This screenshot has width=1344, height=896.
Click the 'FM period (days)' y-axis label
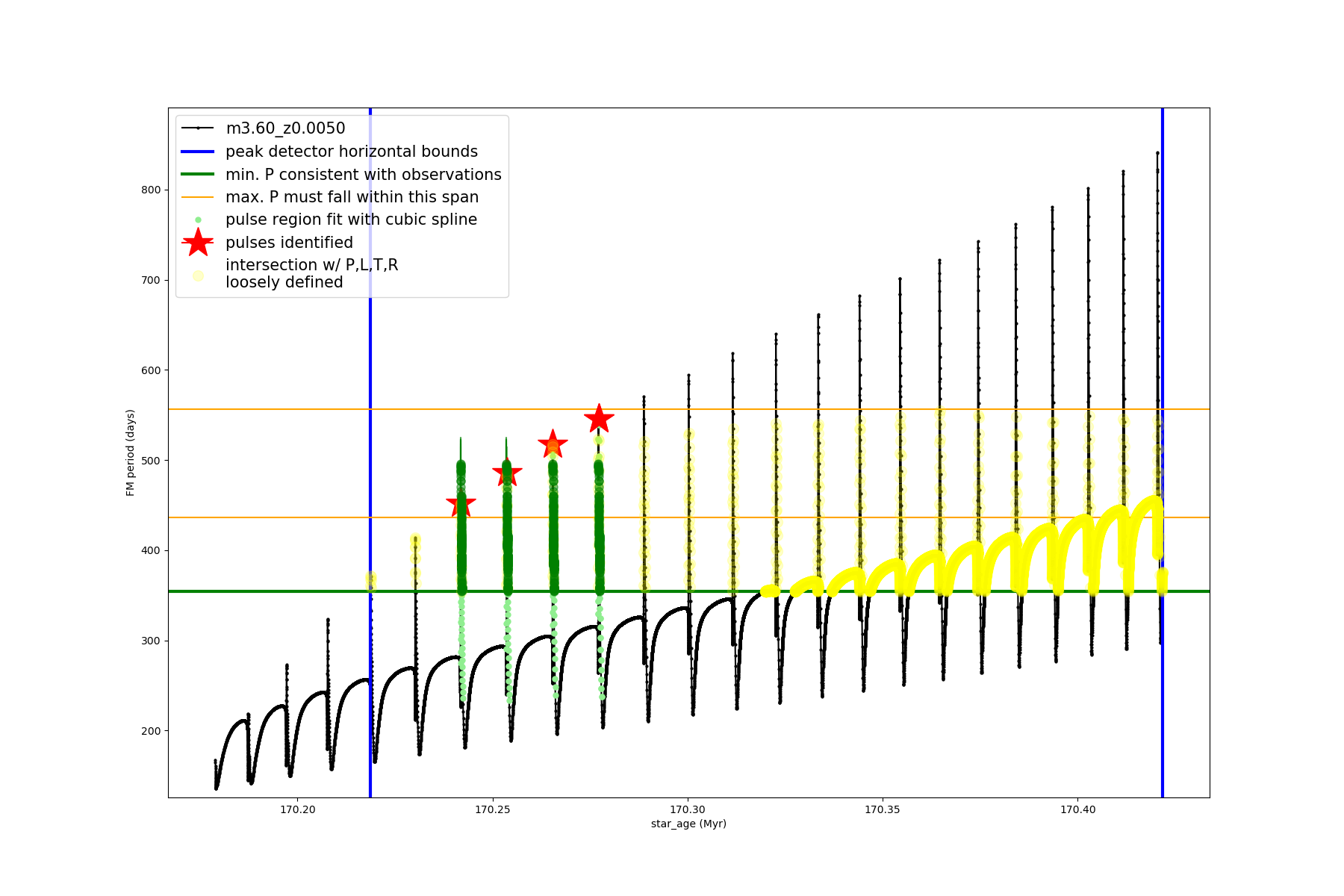click(x=131, y=452)
